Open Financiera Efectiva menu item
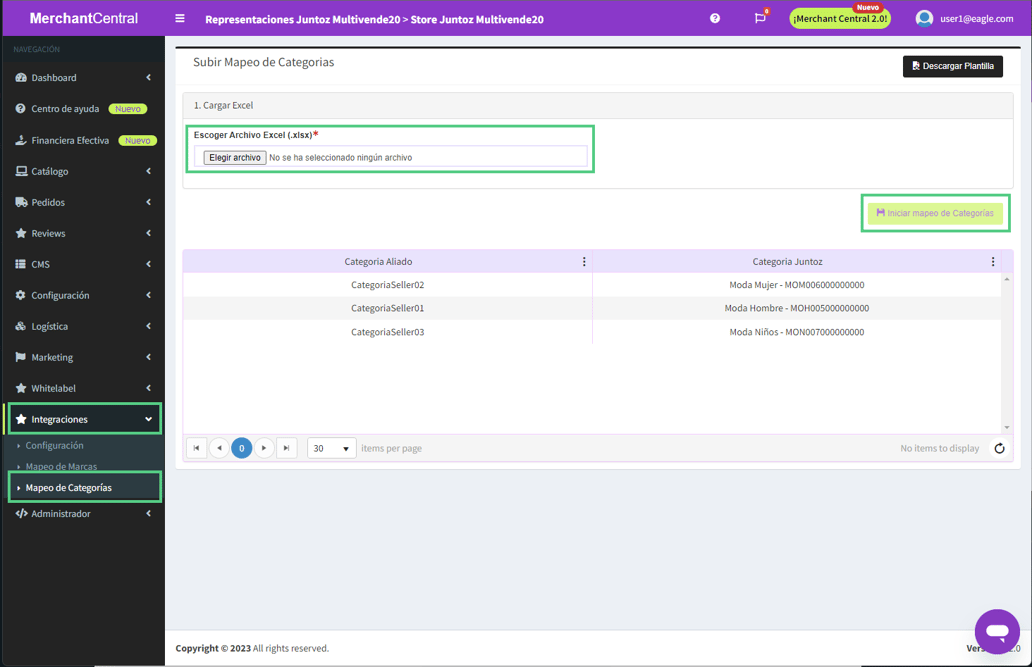Screen dimensions: 1032x667 click(x=82, y=140)
